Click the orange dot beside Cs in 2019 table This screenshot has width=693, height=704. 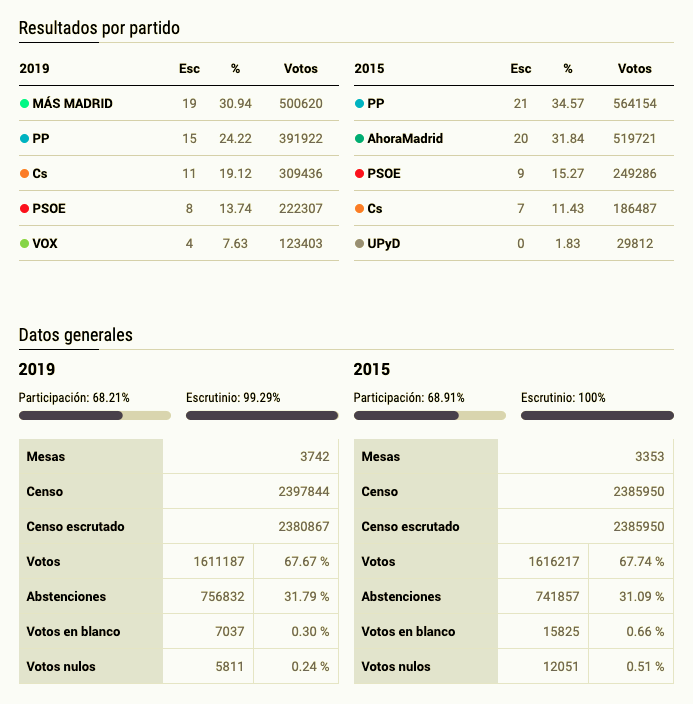[24, 174]
